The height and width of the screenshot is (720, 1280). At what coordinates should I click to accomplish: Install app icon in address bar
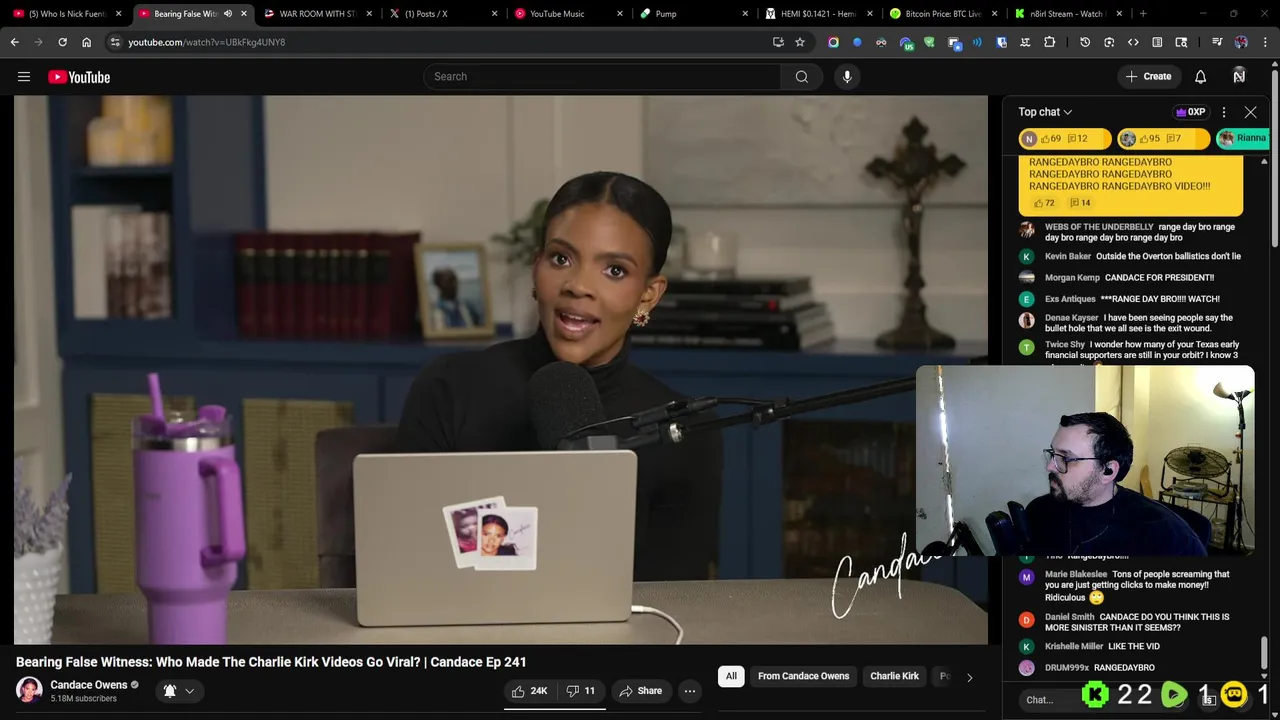[778, 42]
